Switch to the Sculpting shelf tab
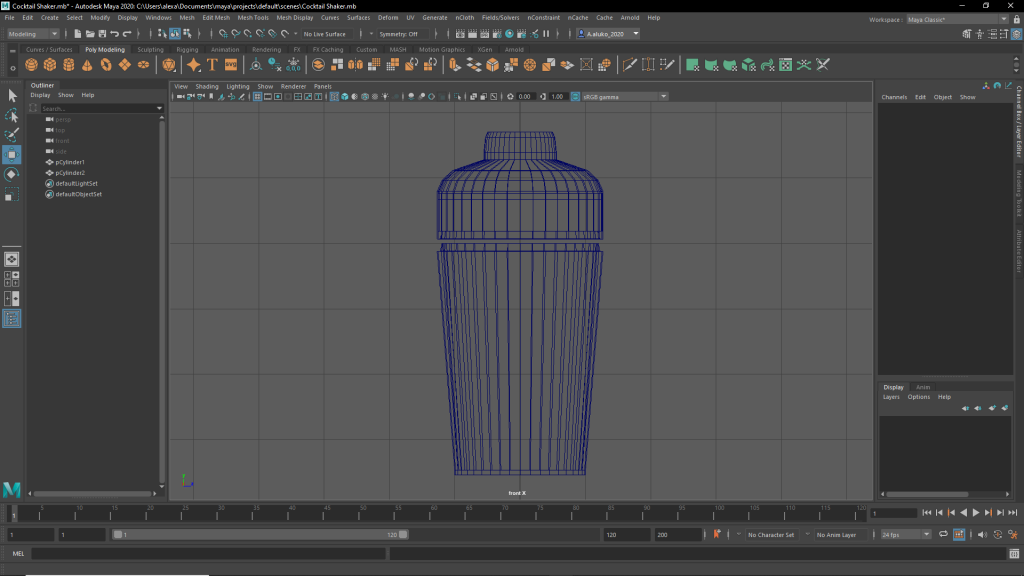The image size is (1024, 576). tap(150, 49)
